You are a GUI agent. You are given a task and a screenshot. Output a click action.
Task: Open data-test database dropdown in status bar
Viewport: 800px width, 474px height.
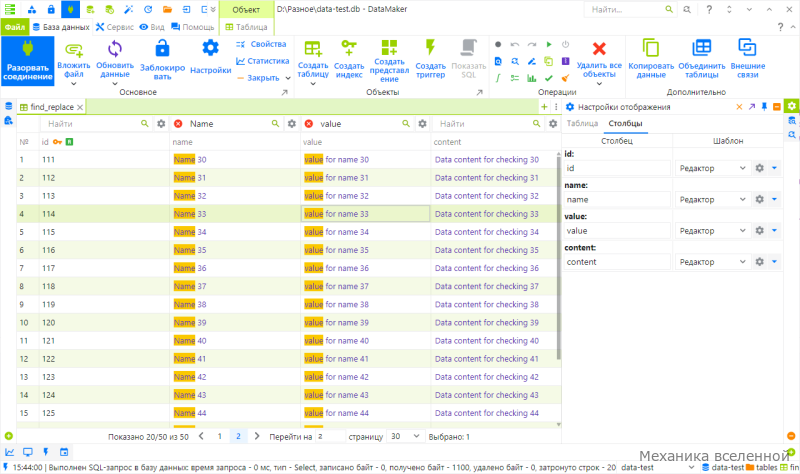(x=692, y=467)
